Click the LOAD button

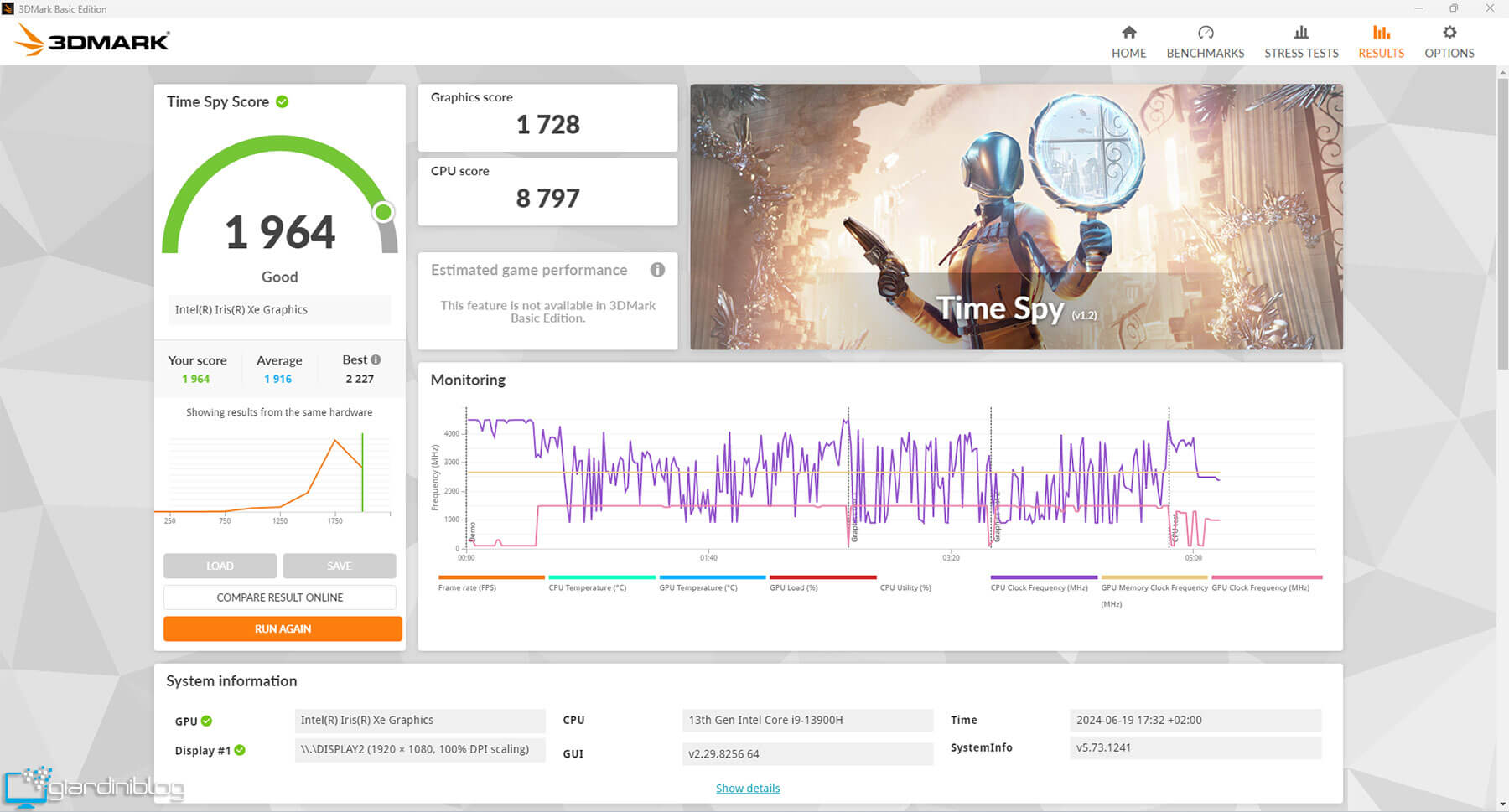(x=220, y=566)
